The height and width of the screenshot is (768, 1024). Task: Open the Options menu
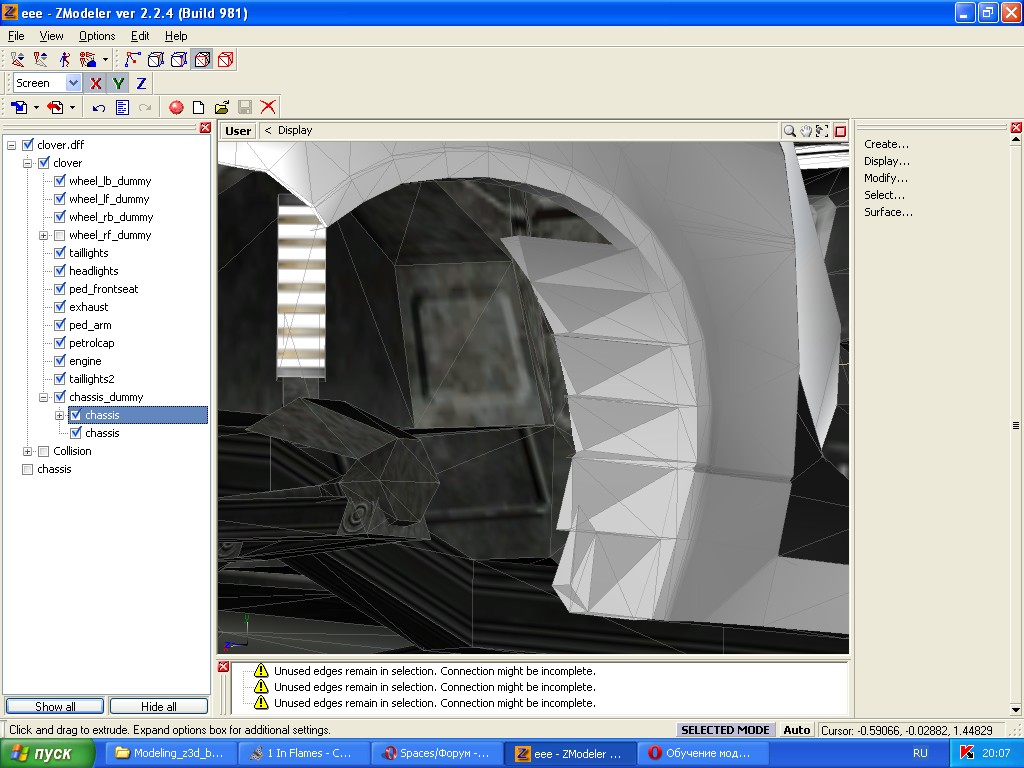(97, 36)
